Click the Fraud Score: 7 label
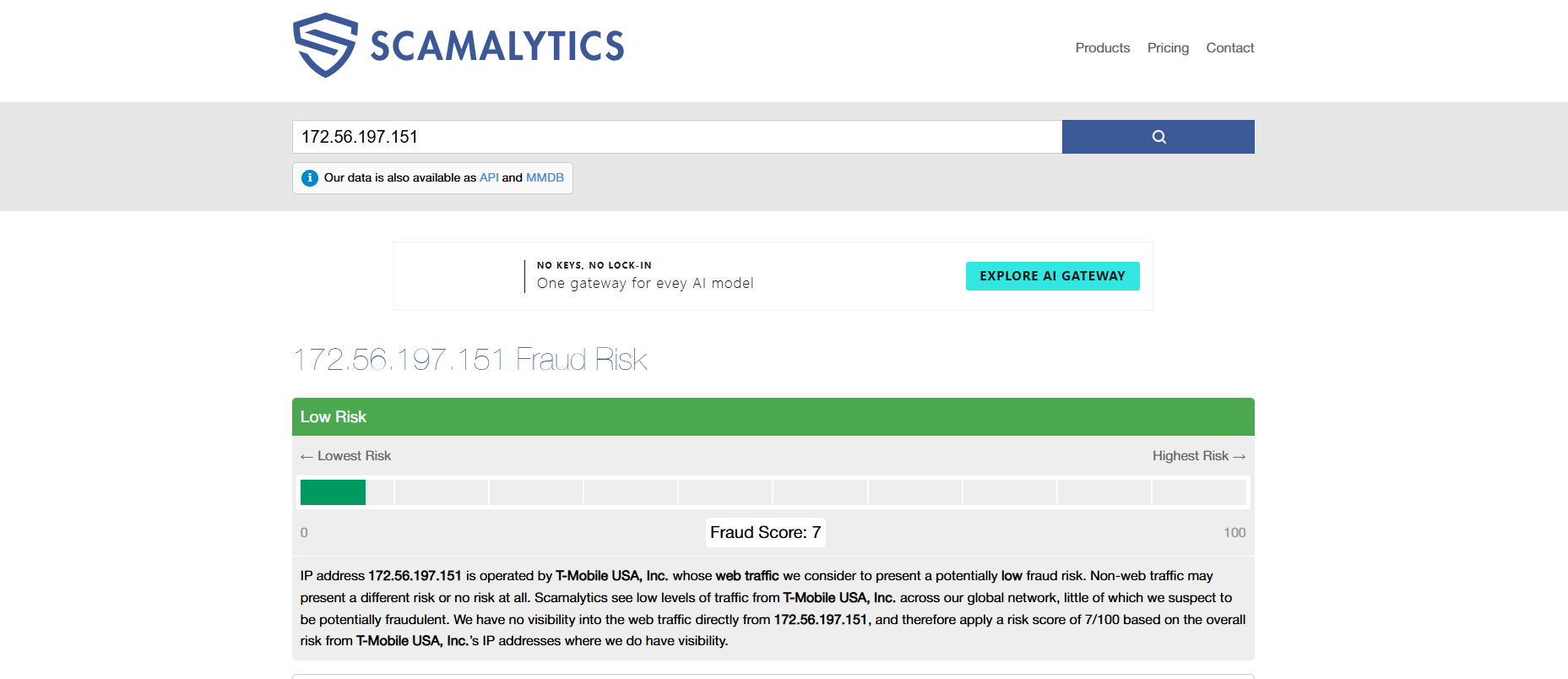Image resolution: width=1568 pixels, height=679 pixels. pos(766,533)
